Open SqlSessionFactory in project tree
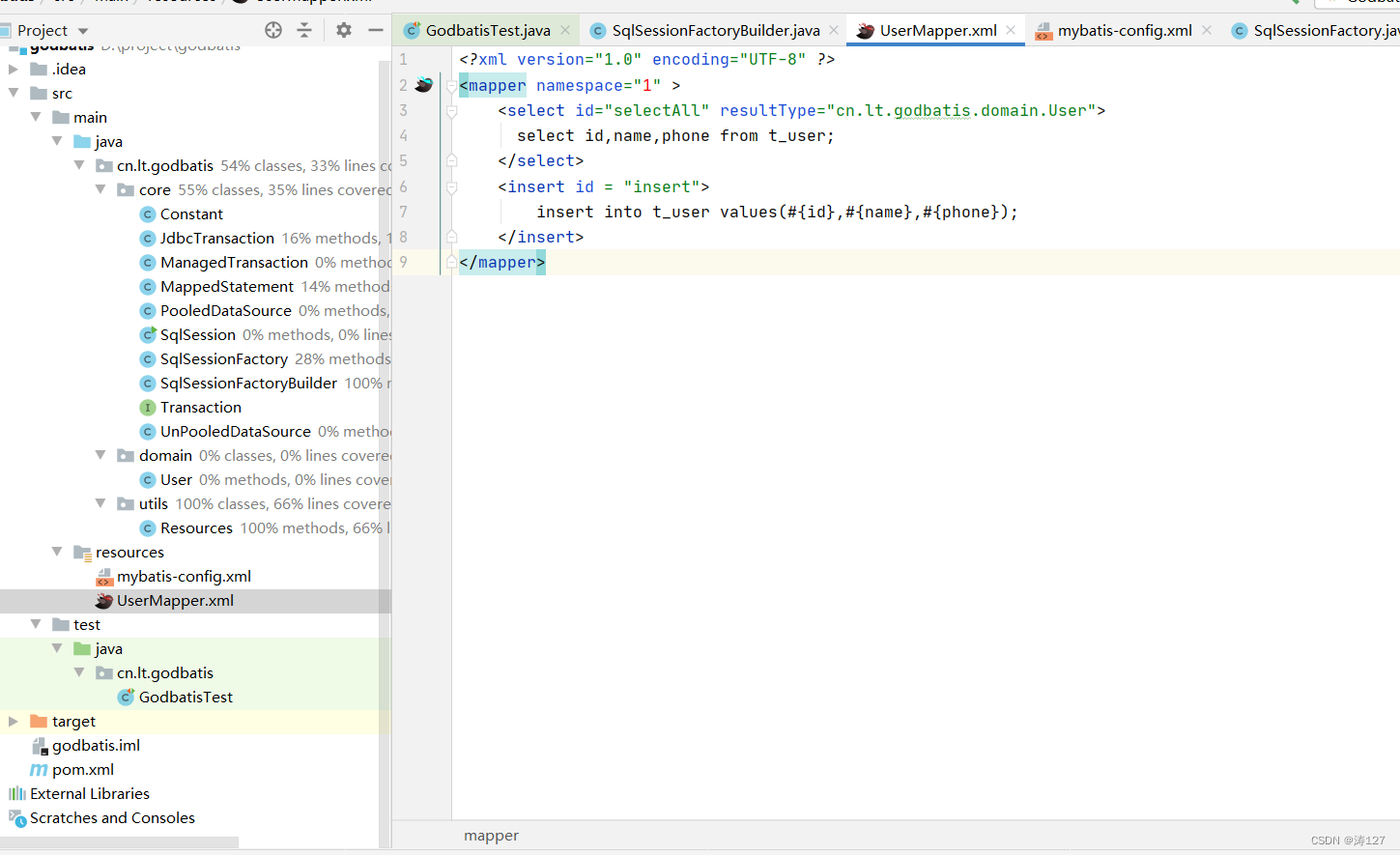The width and height of the screenshot is (1400, 855). (224, 358)
